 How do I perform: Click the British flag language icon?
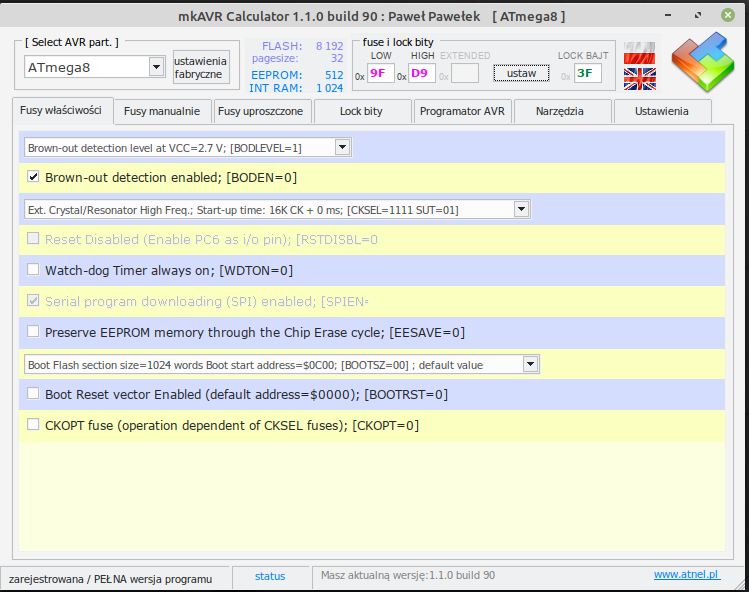[639, 78]
